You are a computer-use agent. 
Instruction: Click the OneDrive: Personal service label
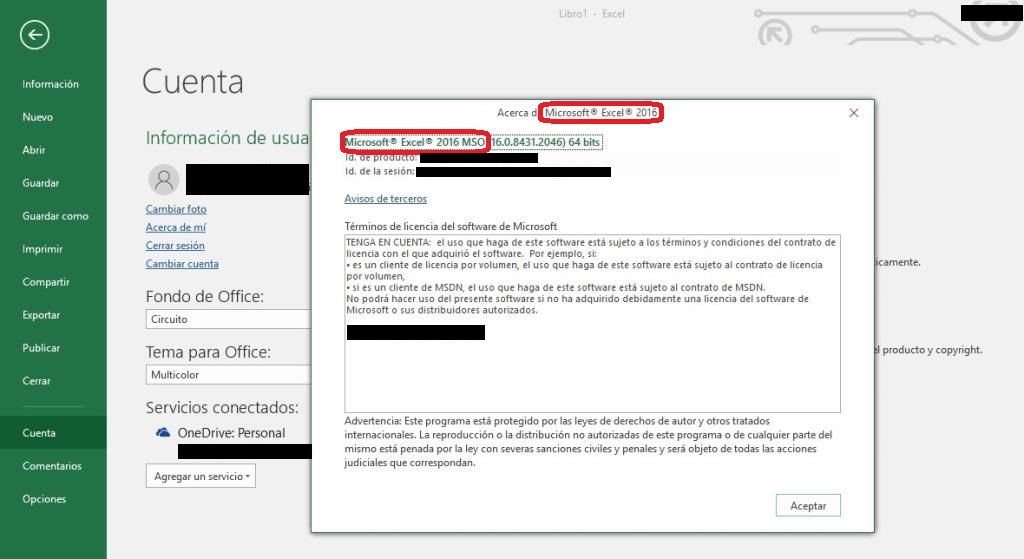(x=231, y=433)
